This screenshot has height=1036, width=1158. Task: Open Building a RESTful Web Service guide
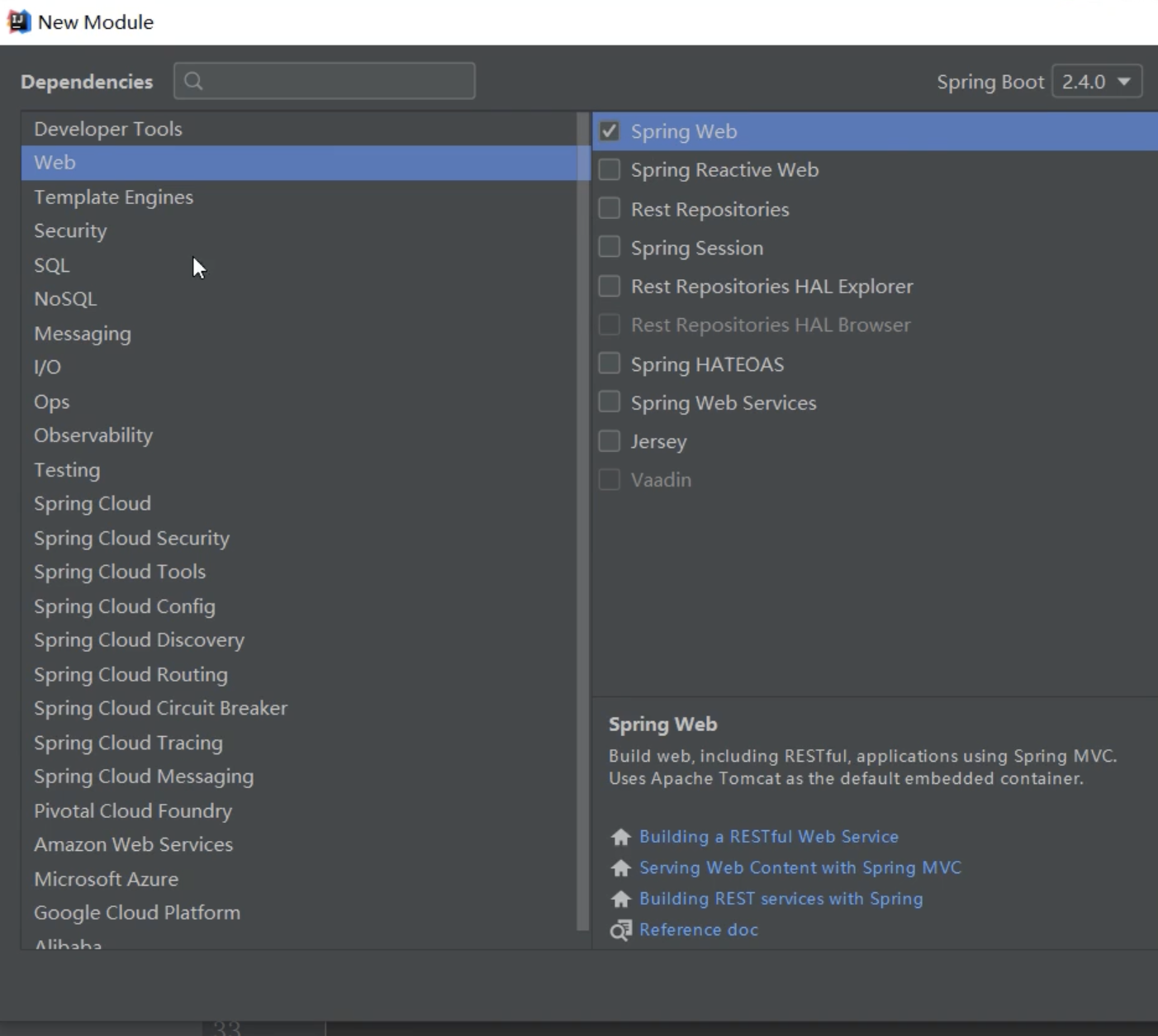point(769,837)
